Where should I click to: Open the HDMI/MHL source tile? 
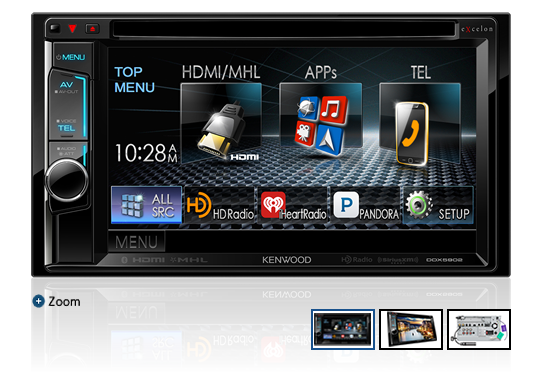pyautogui.click(x=221, y=123)
